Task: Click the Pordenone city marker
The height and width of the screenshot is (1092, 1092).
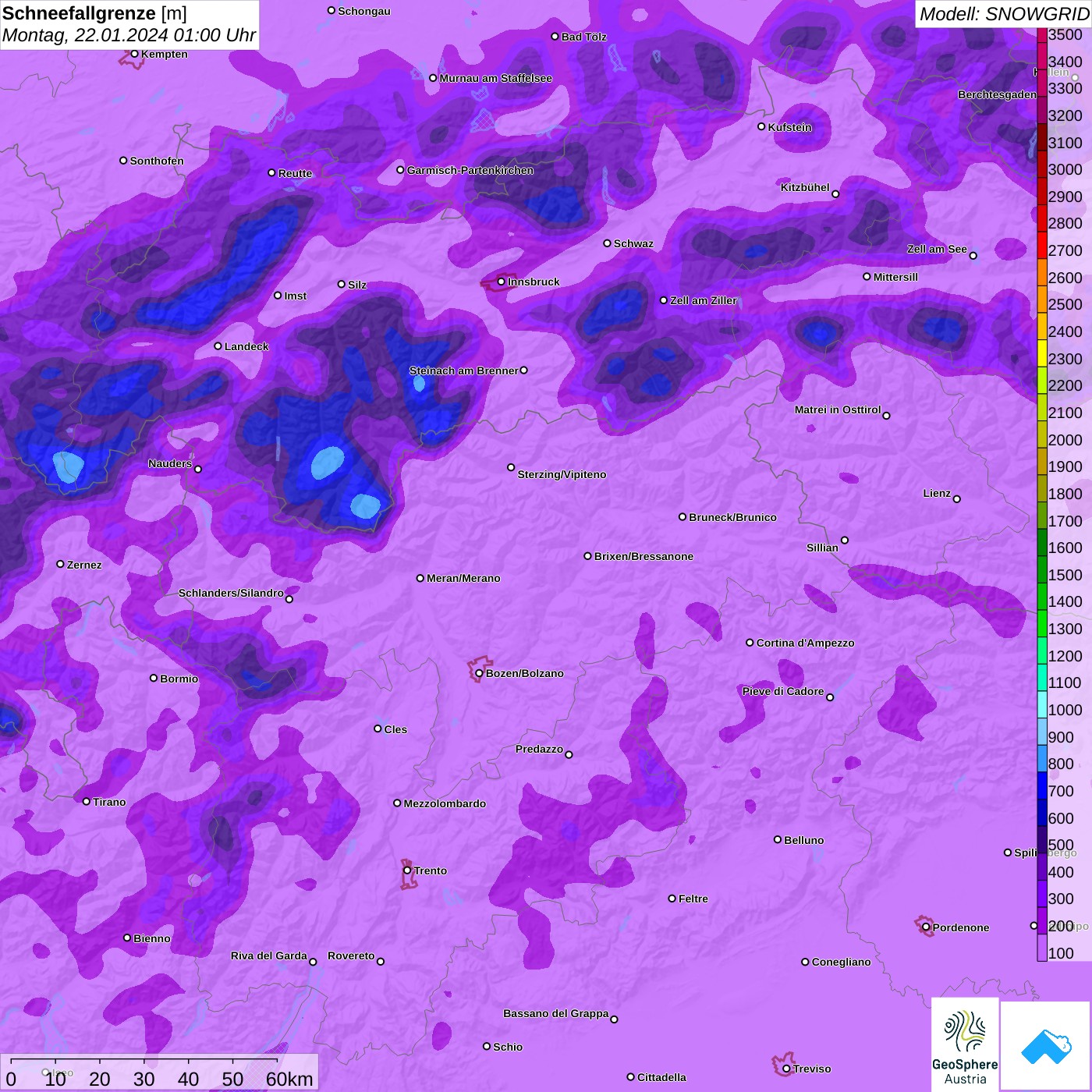Action: coord(926,927)
